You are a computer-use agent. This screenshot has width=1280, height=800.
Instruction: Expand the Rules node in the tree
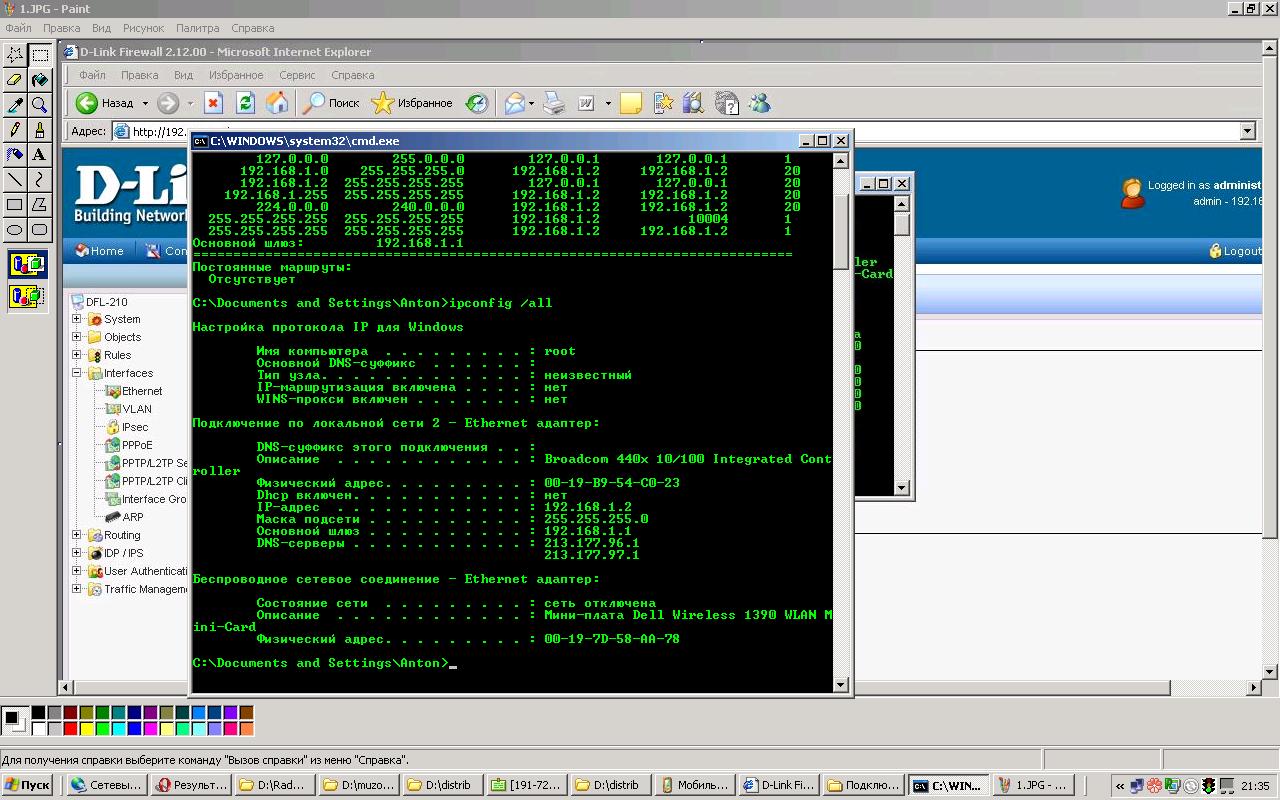point(77,355)
